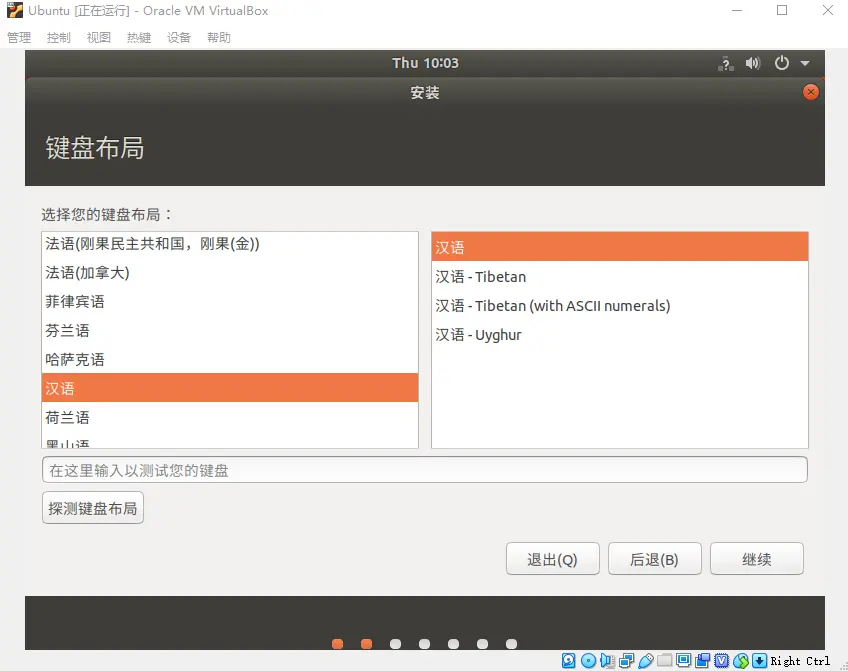Click the keyboard test input field
Screen dimensions: 848x671
(425, 470)
